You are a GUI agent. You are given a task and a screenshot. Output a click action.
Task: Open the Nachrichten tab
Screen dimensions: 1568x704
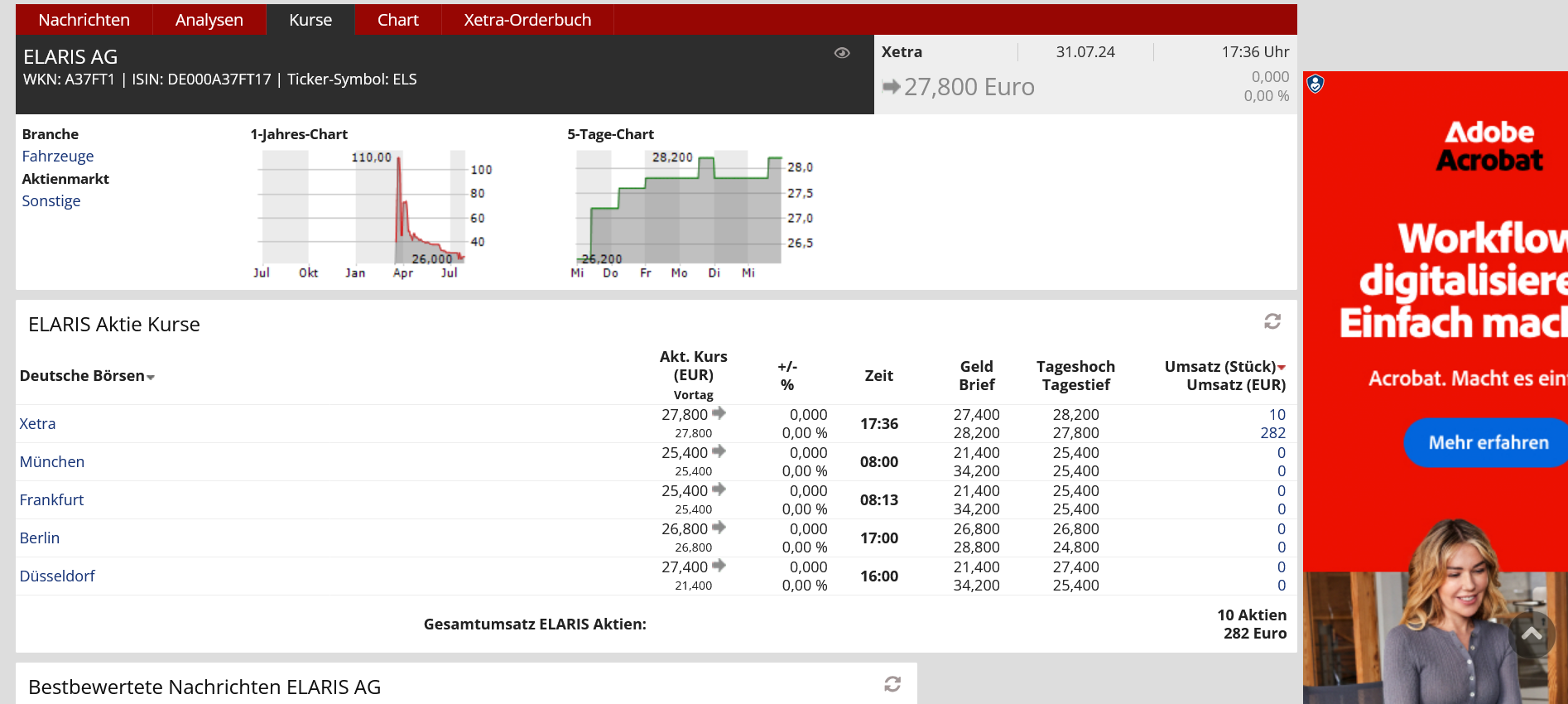tap(84, 20)
